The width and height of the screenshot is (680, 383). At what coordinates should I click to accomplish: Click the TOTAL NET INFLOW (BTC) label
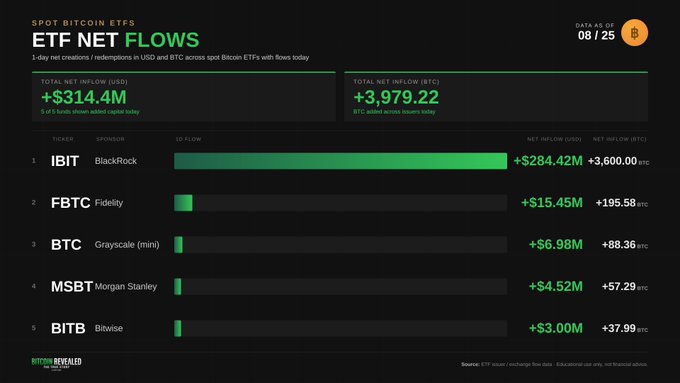[x=396, y=82]
